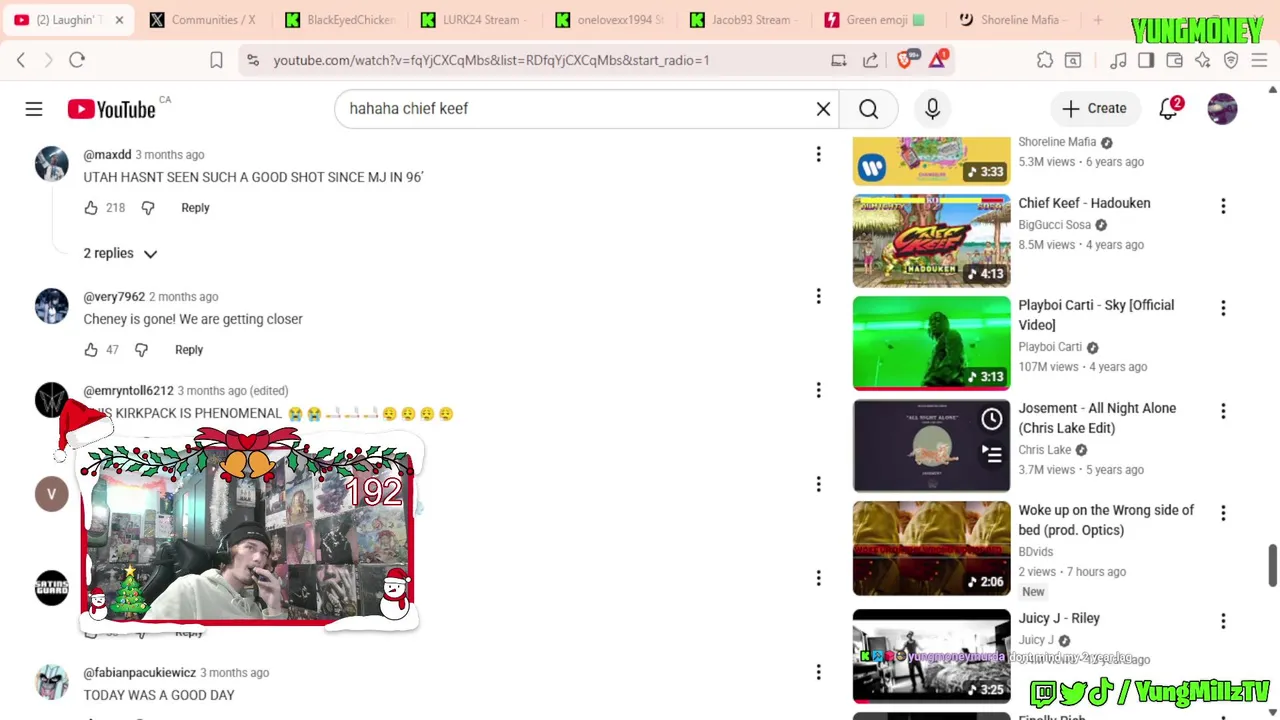Bookmark this page icon
Screen dimensions: 1280x720
[x=216, y=60]
